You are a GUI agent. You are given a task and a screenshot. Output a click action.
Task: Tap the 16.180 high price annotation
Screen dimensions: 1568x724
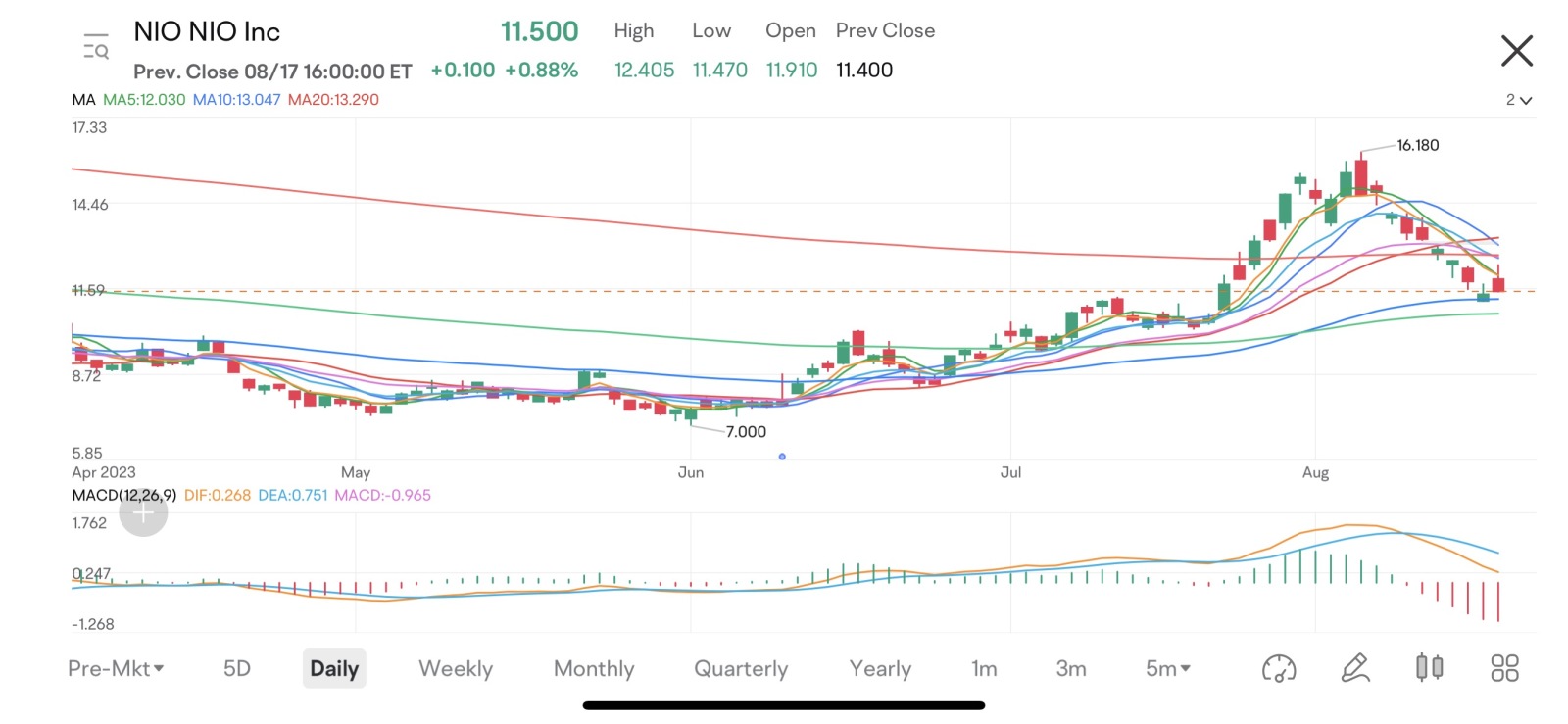1417,145
